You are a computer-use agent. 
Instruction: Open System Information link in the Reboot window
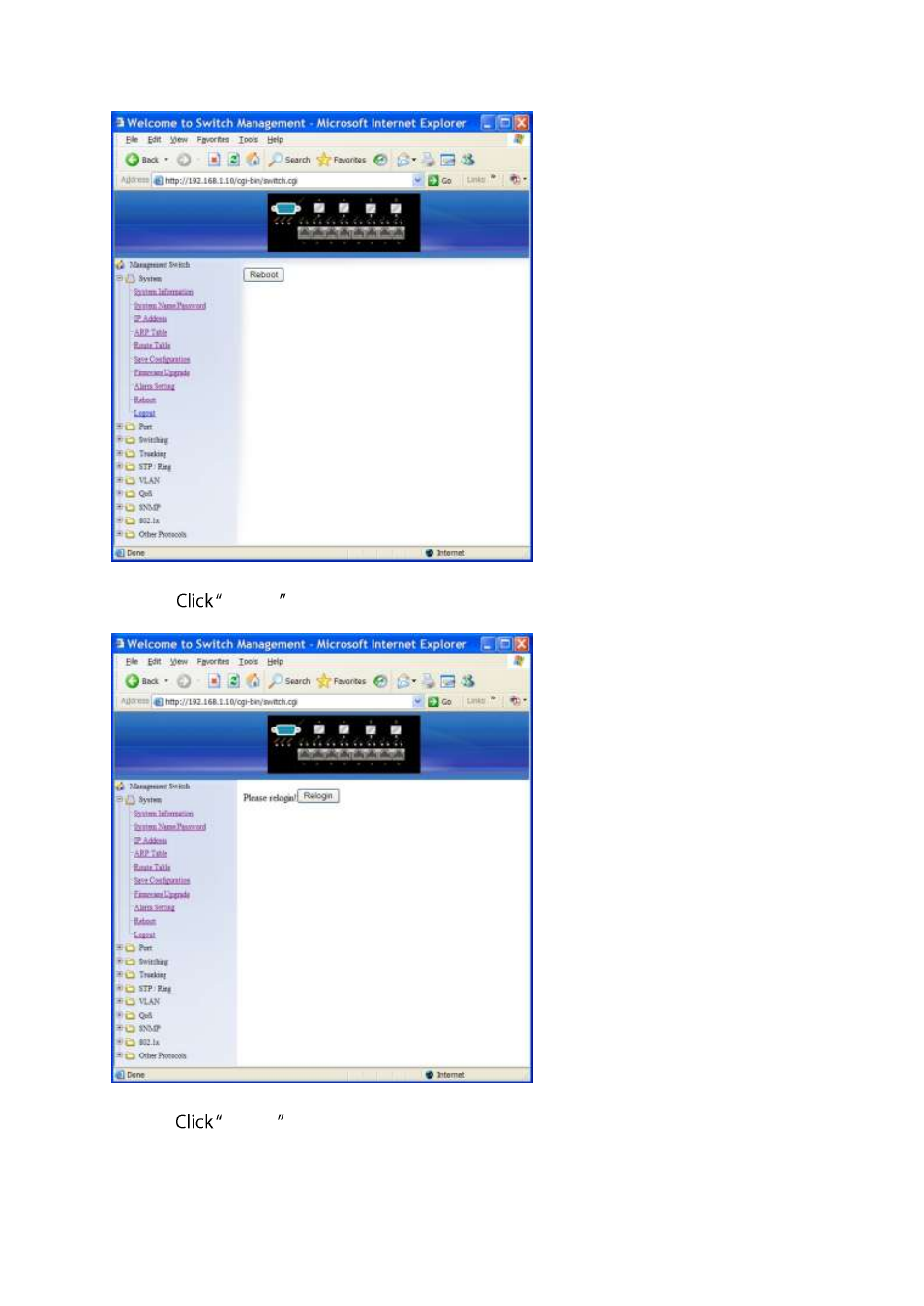(x=164, y=292)
